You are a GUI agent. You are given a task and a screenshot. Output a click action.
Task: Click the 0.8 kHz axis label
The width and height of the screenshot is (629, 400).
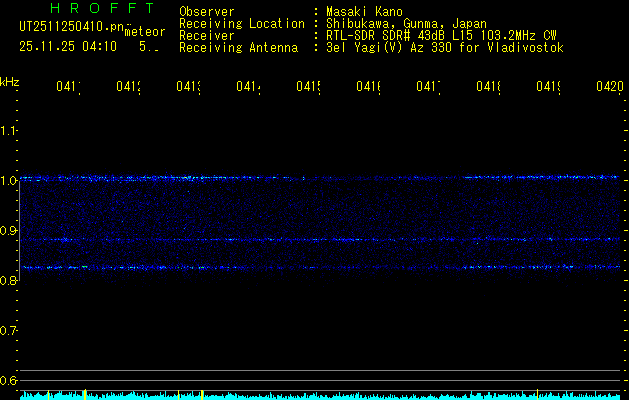[x=9, y=280]
